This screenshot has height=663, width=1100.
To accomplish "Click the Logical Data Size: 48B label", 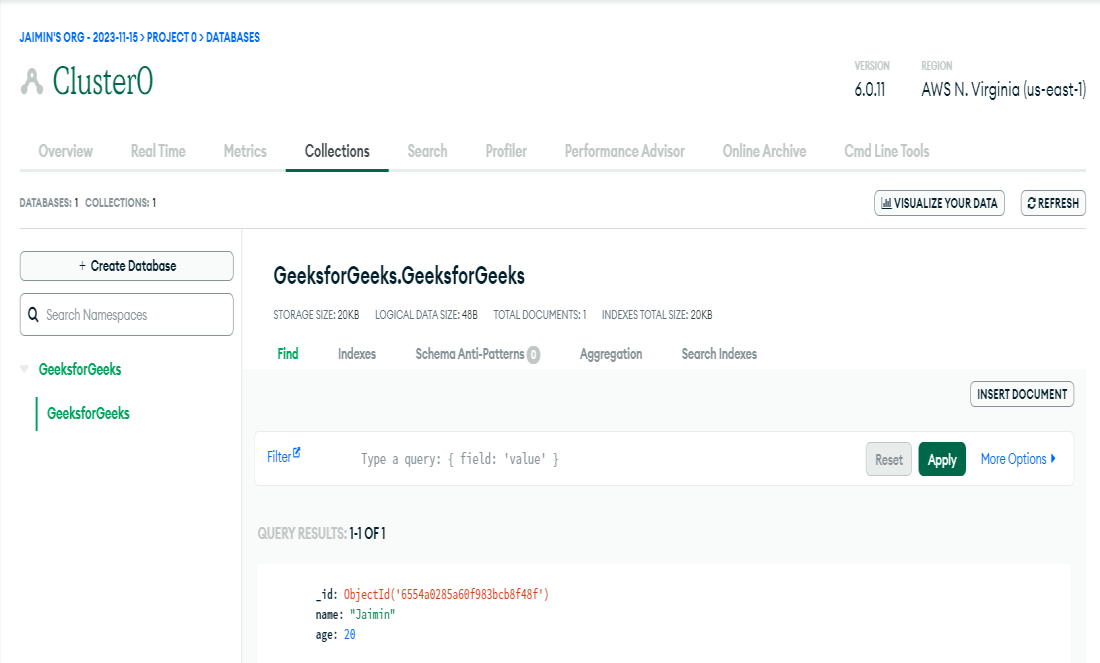I will (426, 315).
